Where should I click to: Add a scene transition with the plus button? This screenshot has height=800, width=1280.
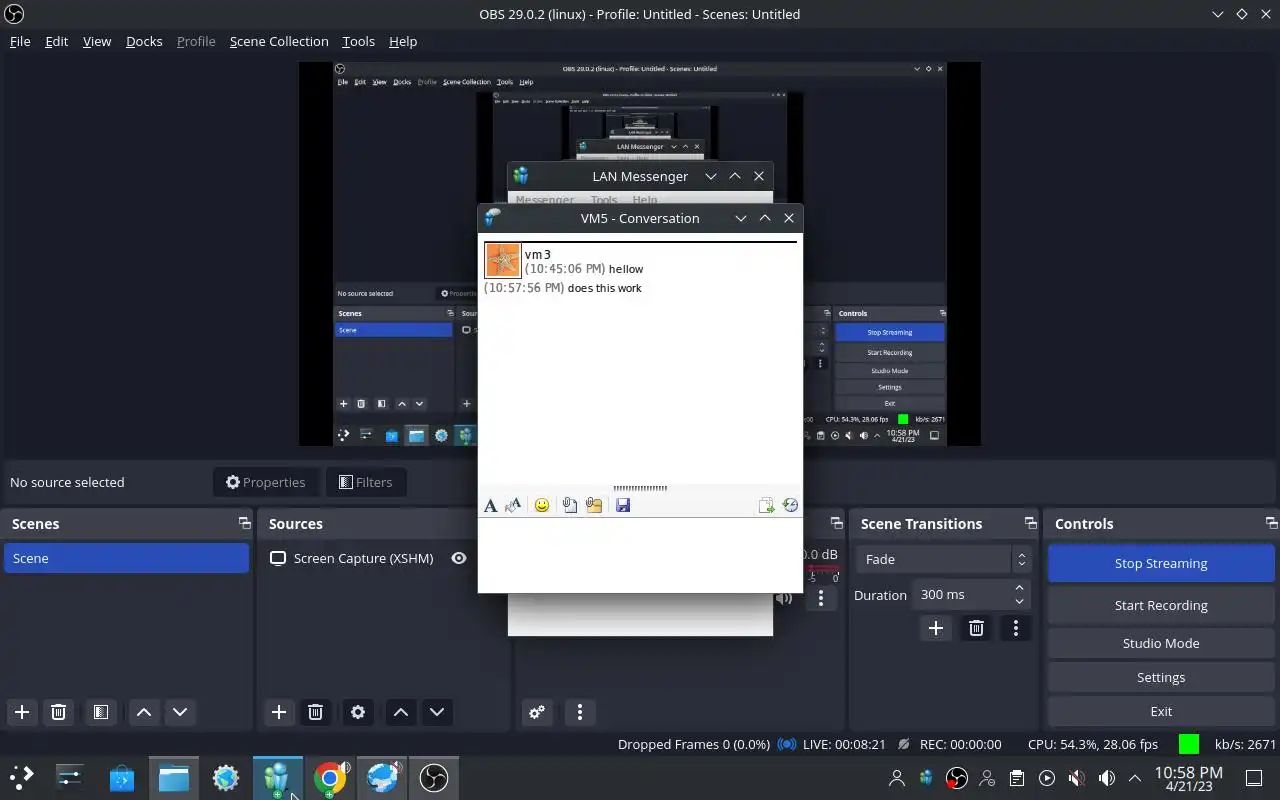pyautogui.click(x=936, y=628)
